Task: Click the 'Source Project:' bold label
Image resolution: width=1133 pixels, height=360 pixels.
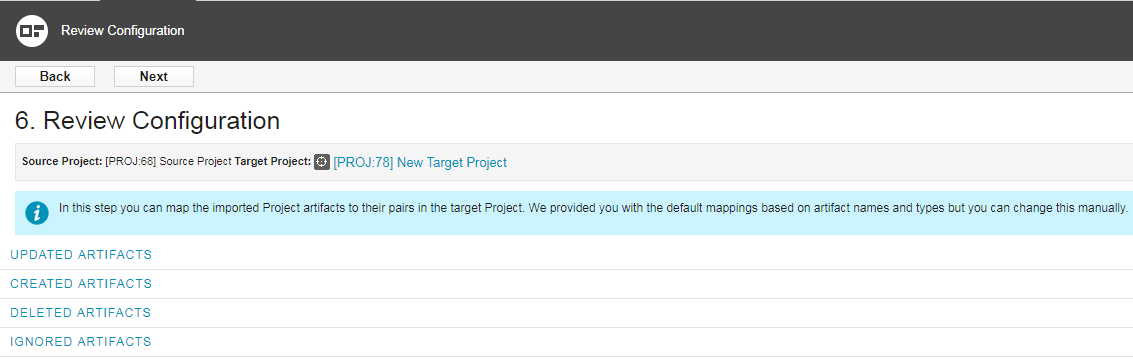Action: [62, 162]
